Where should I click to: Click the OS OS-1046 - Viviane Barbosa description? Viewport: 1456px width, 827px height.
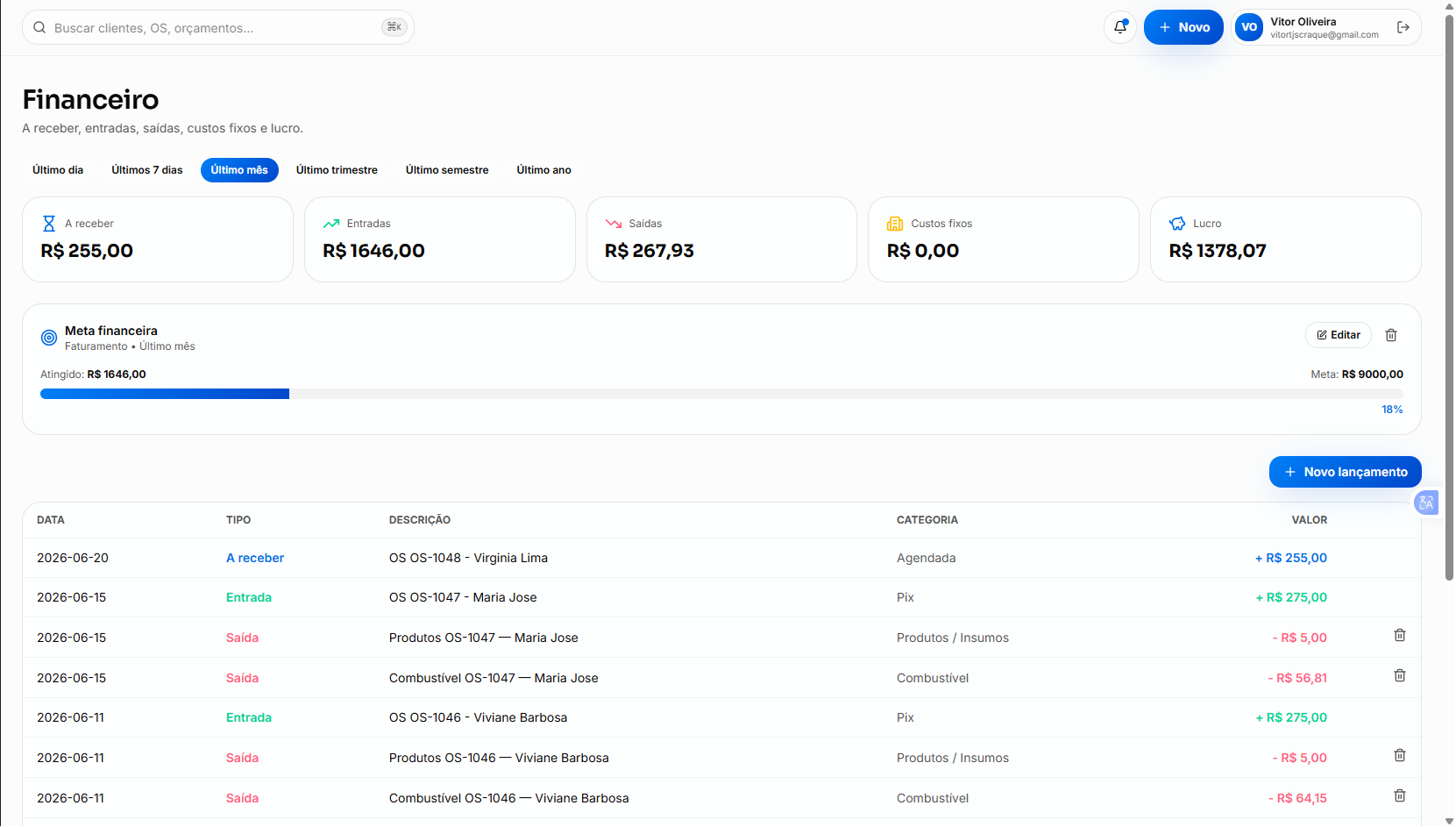[478, 717]
